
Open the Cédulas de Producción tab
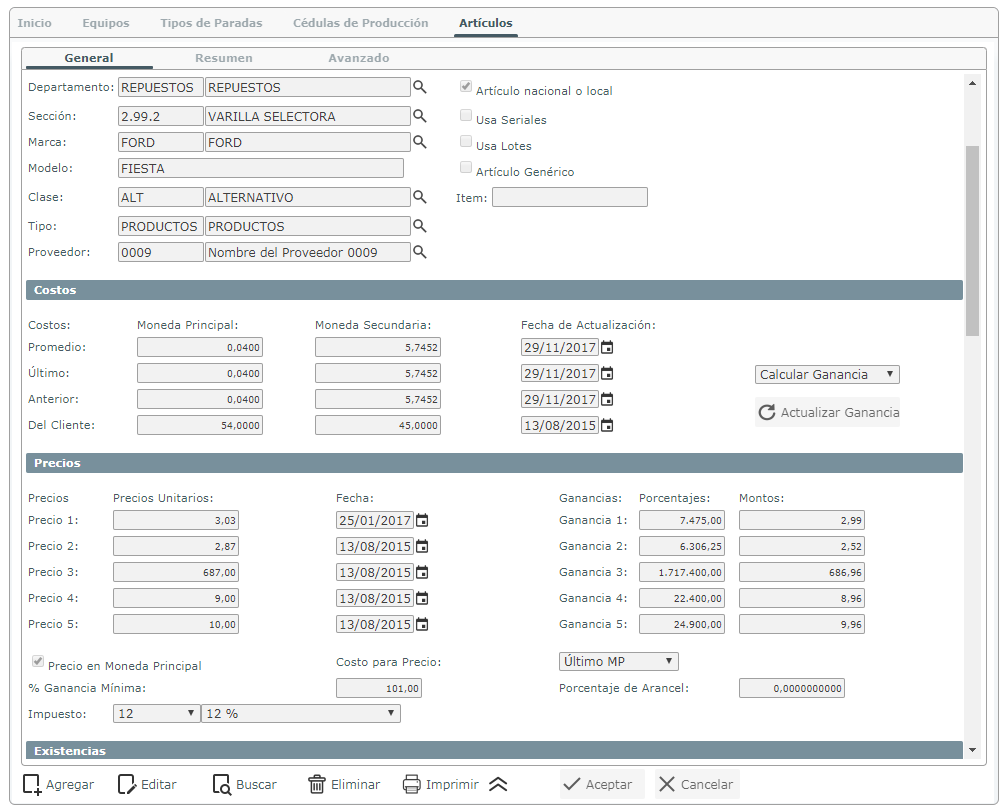coord(360,23)
